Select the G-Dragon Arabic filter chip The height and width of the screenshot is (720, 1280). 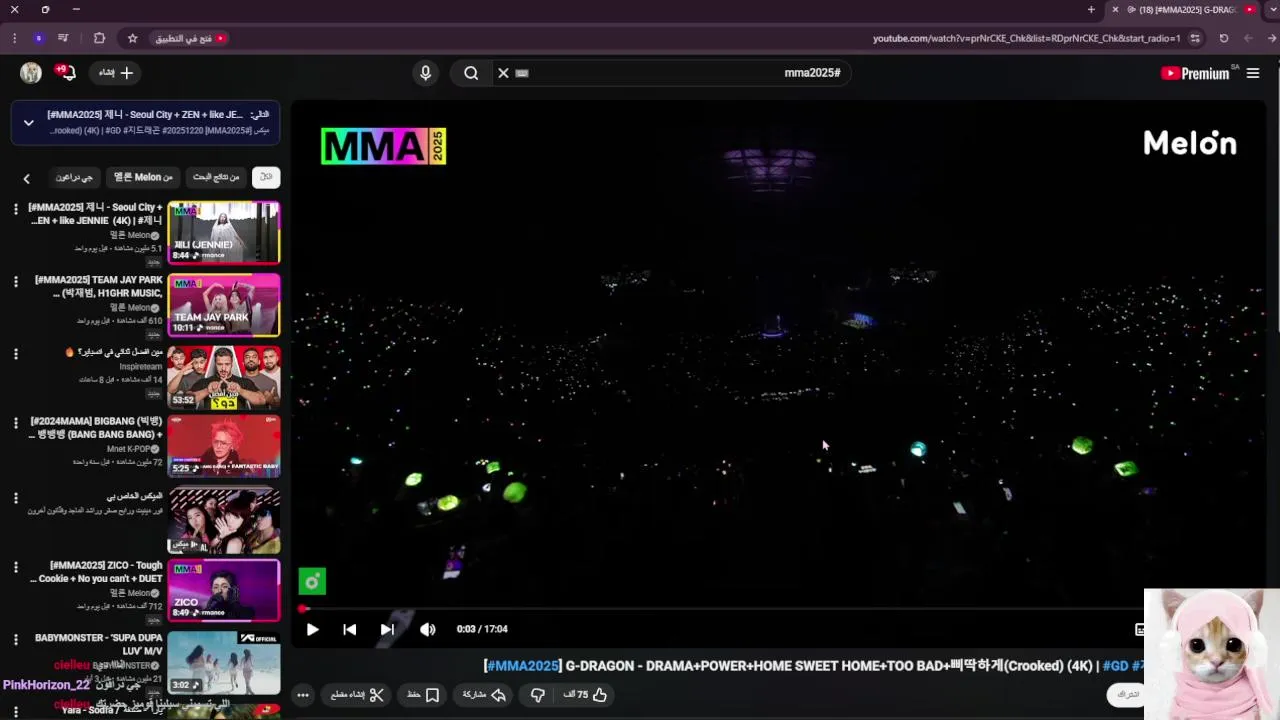click(x=74, y=177)
